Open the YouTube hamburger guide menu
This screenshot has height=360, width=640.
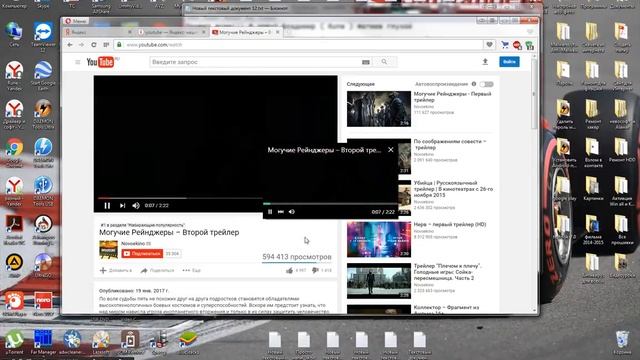point(78,62)
